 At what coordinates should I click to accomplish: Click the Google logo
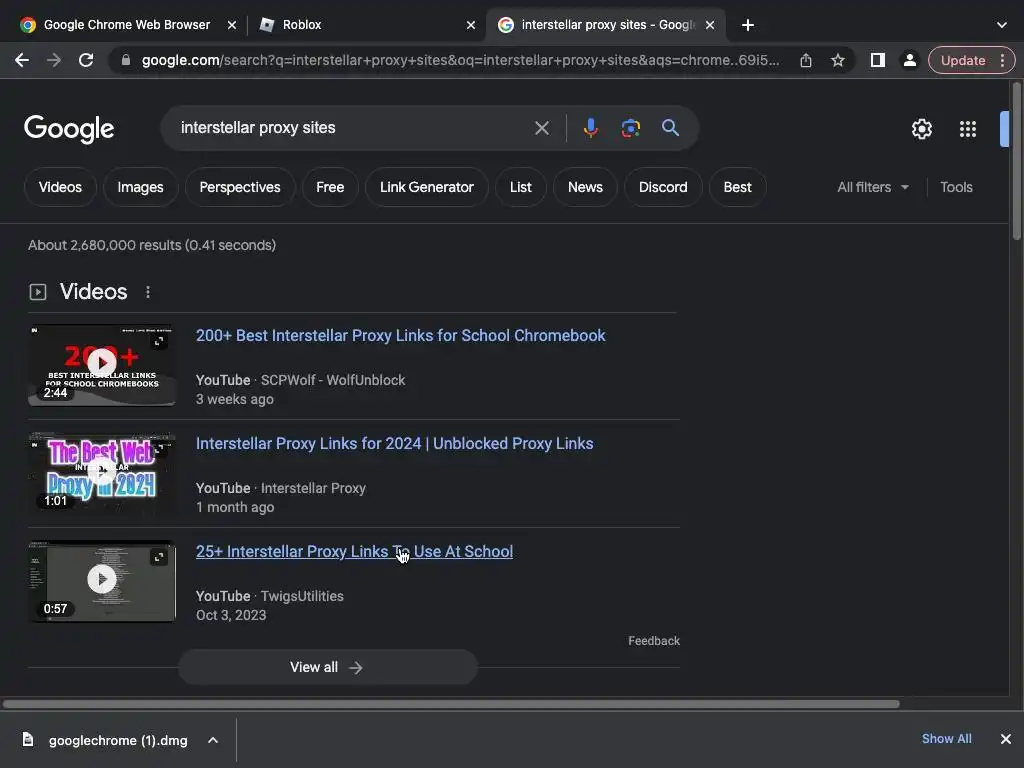(69, 129)
